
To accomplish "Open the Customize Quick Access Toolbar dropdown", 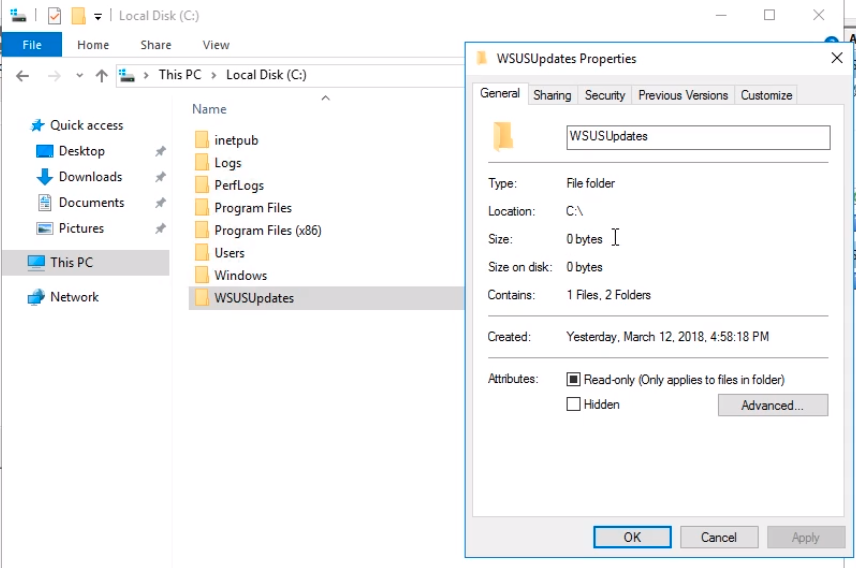I will (98, 16).
